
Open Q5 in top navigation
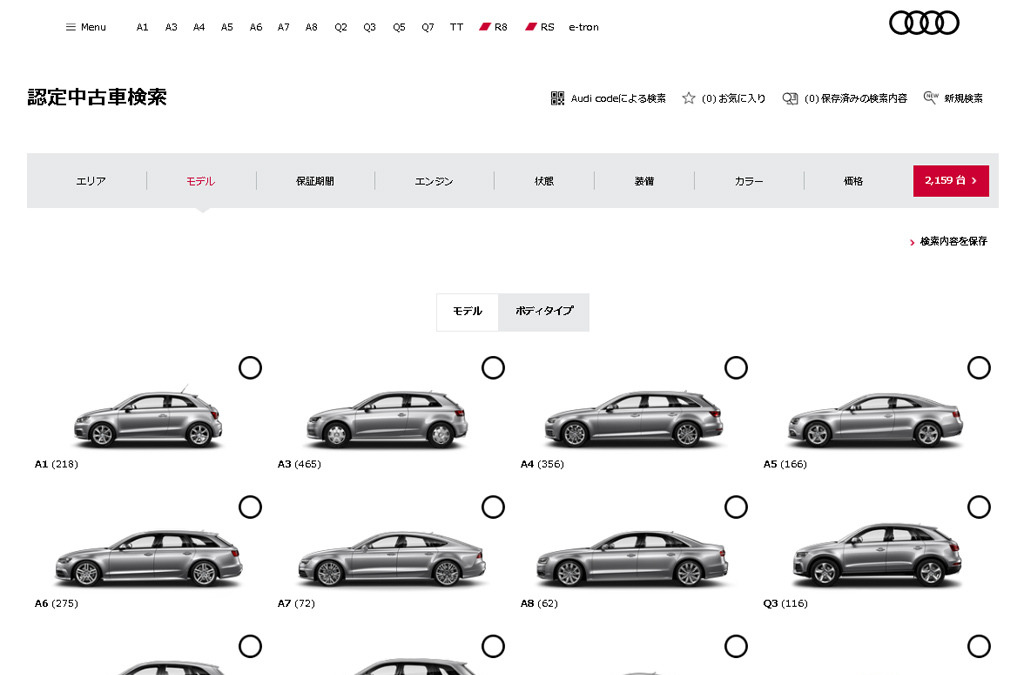(x=399, y=27)
